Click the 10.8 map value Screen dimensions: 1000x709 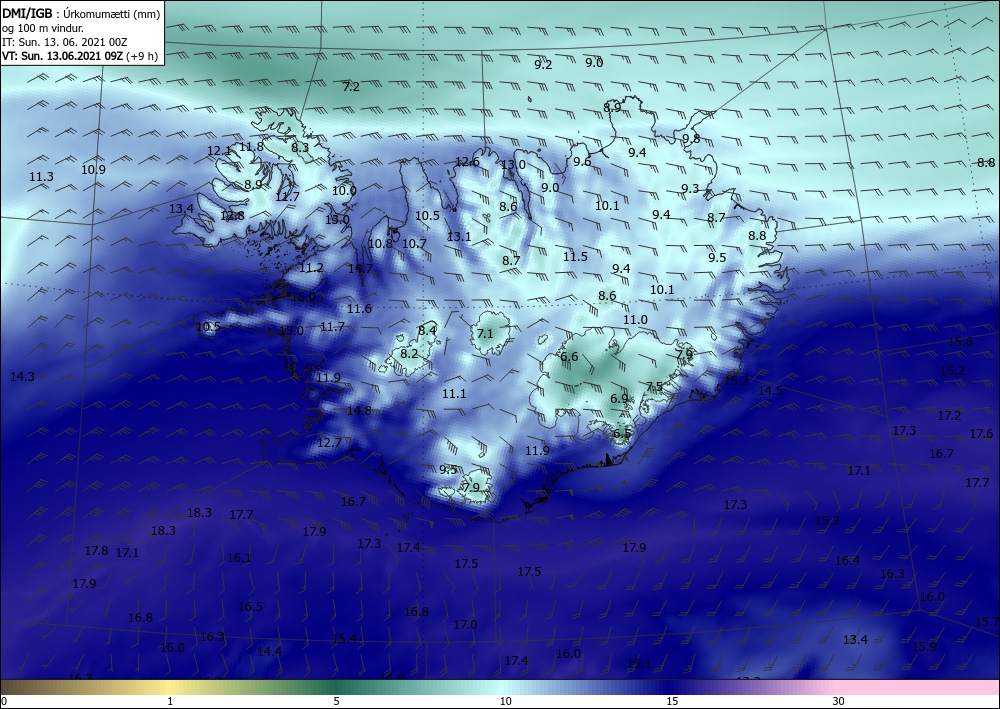(380, 243)
